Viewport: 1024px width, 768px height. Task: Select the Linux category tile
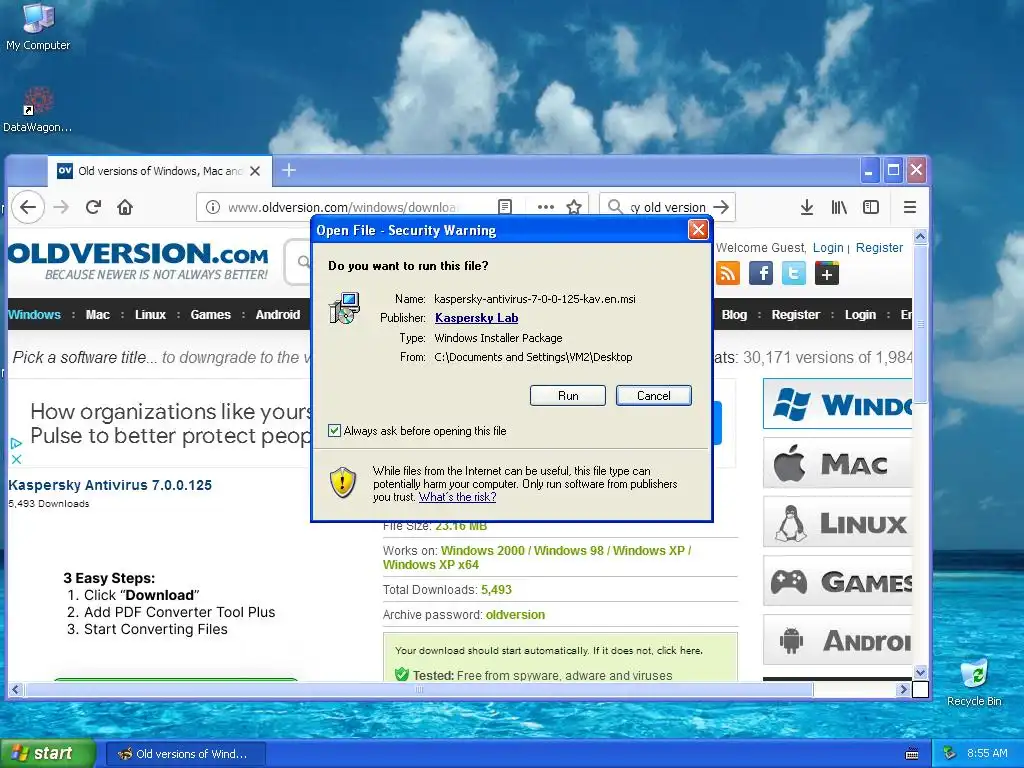click(837, 522)
